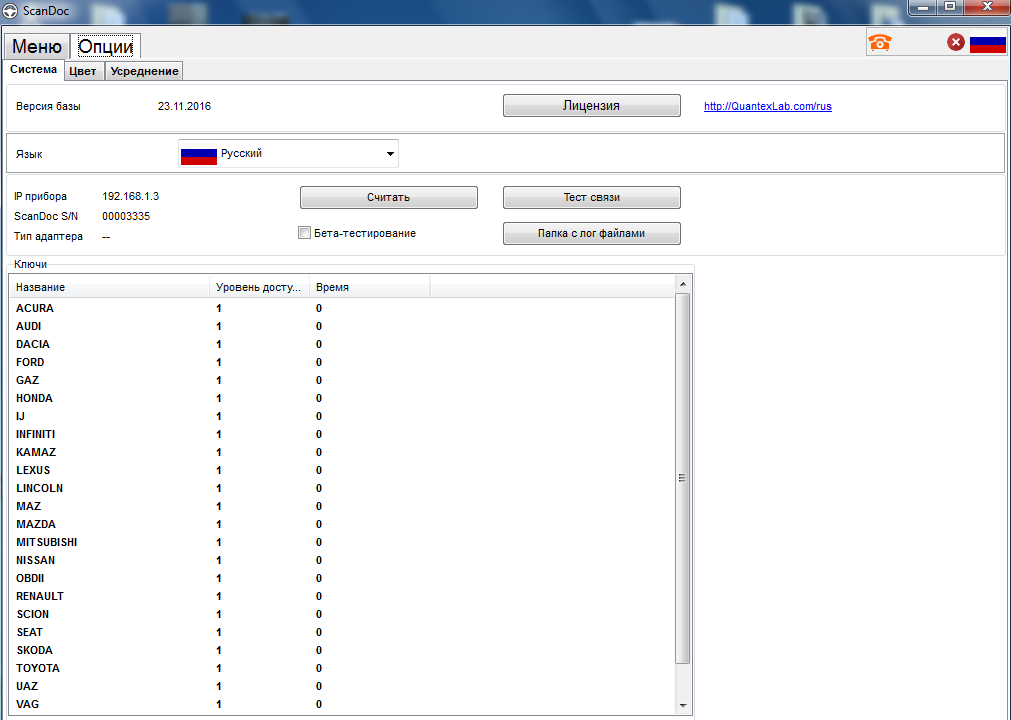The width and height of the screenshot is (1011, 720).
Task: Select the RENAULT row
Action: 342,596
